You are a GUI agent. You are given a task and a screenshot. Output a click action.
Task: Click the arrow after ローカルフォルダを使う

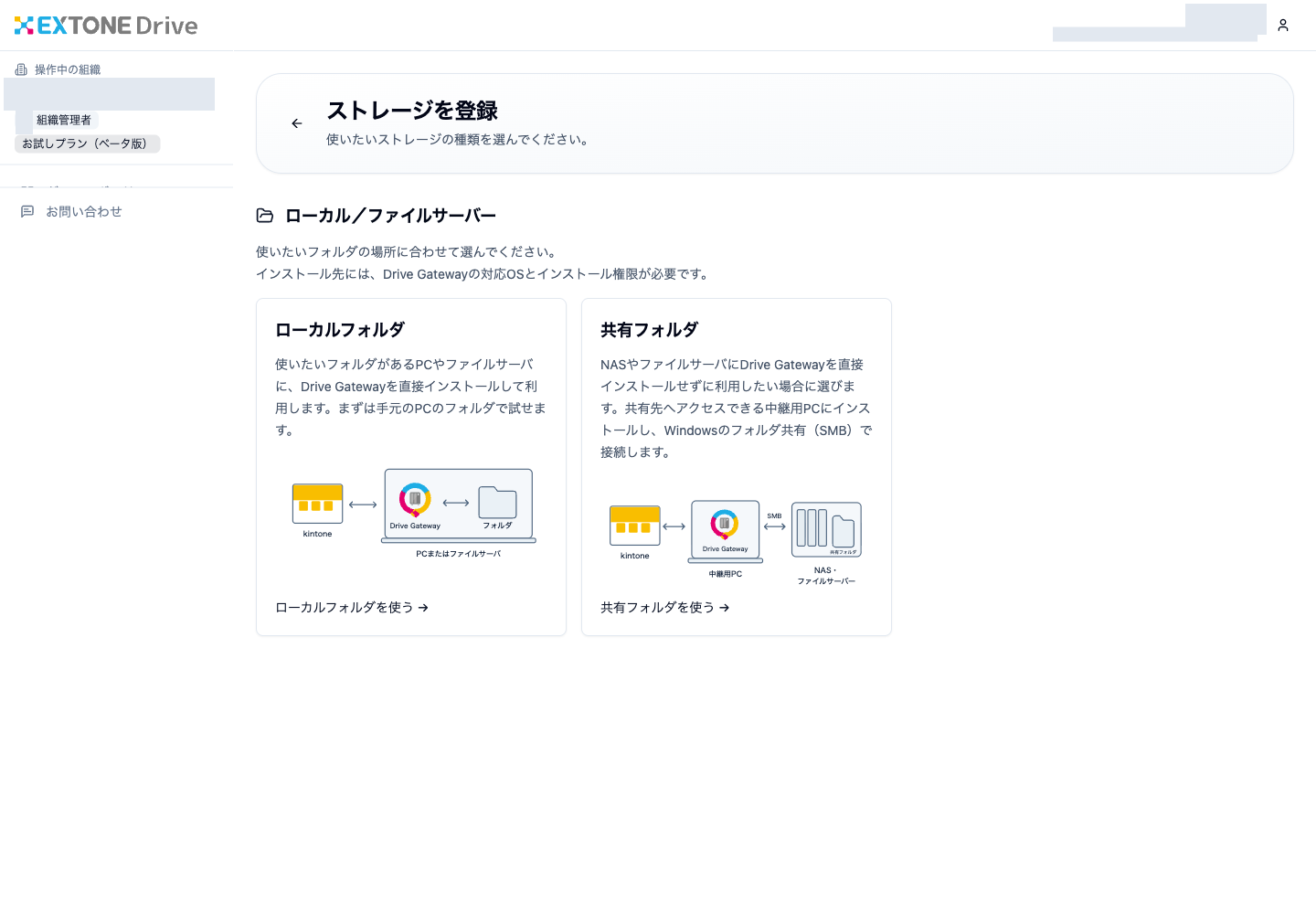[423, 608]
